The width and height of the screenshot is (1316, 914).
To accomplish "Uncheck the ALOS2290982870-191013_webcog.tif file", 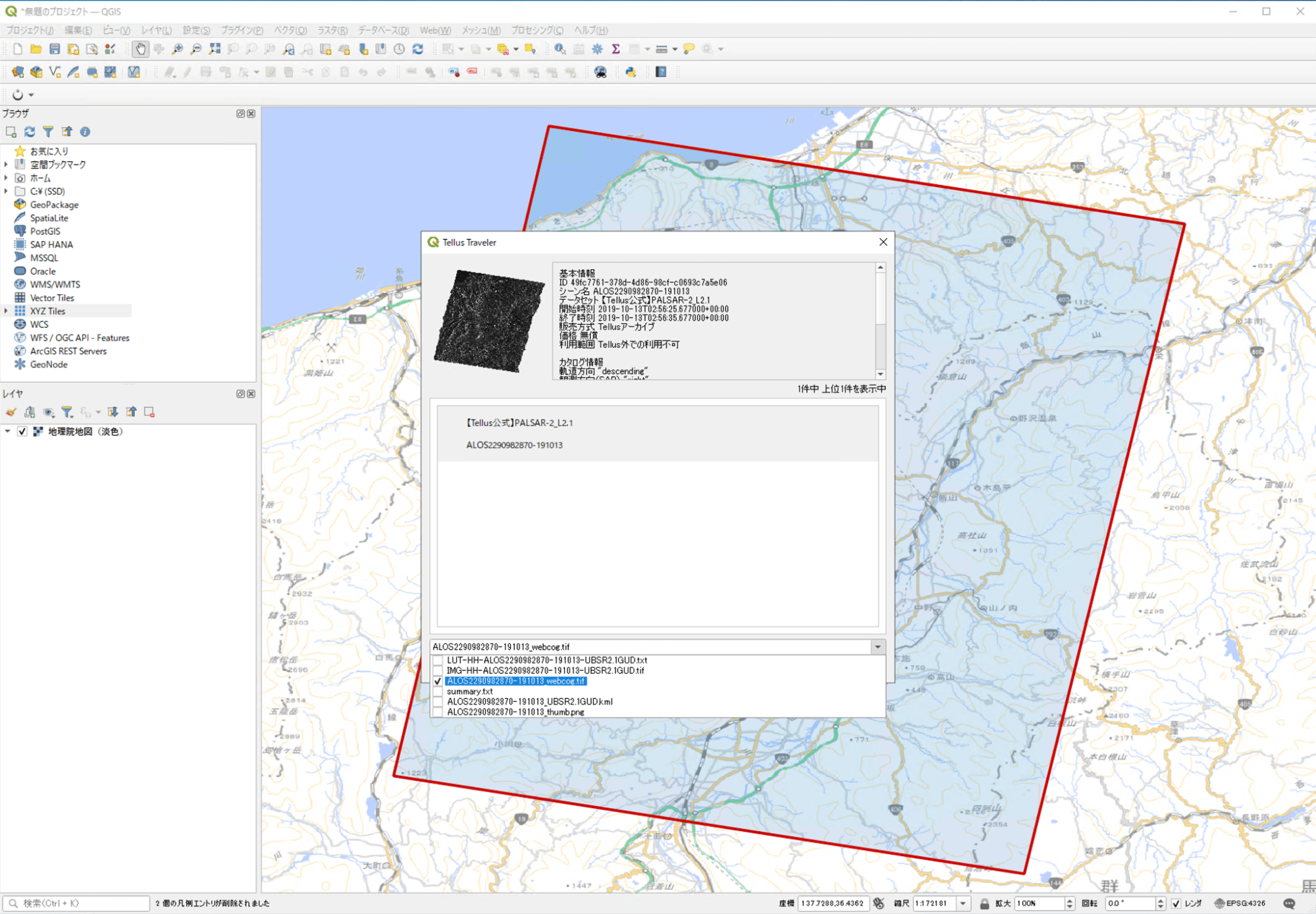I will point(438,681).
